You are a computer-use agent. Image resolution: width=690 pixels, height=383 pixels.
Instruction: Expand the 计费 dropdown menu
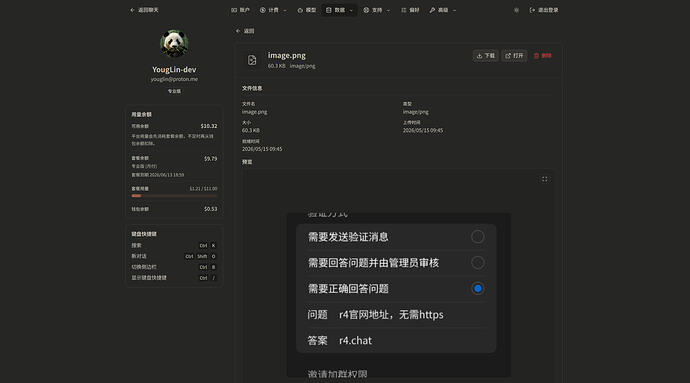click(x=273, y=10)
